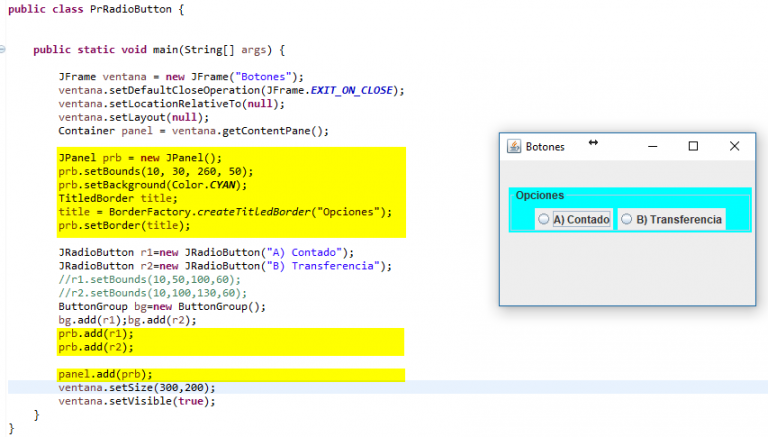Minimize the Botones window
Screen dimensions: 768x437
[652, 146]
